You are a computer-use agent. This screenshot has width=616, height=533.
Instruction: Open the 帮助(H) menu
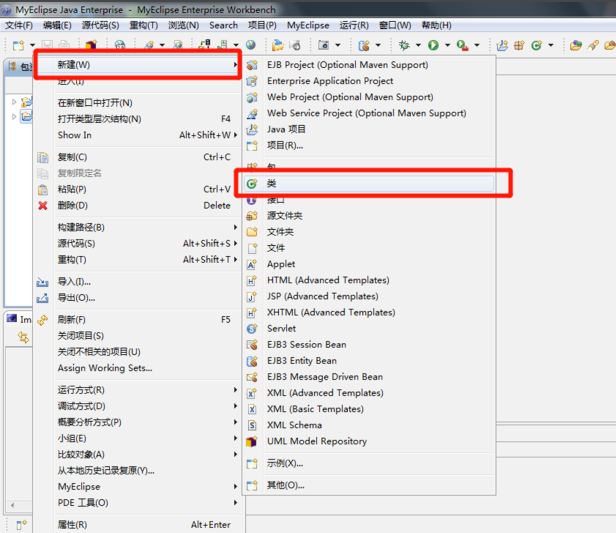[436, 26]
